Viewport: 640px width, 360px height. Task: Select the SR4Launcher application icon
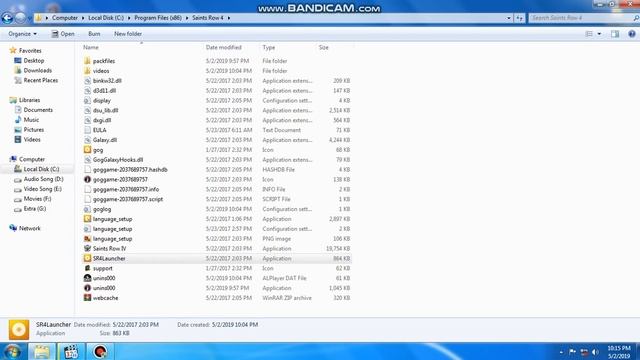click(x=87, y=258)
